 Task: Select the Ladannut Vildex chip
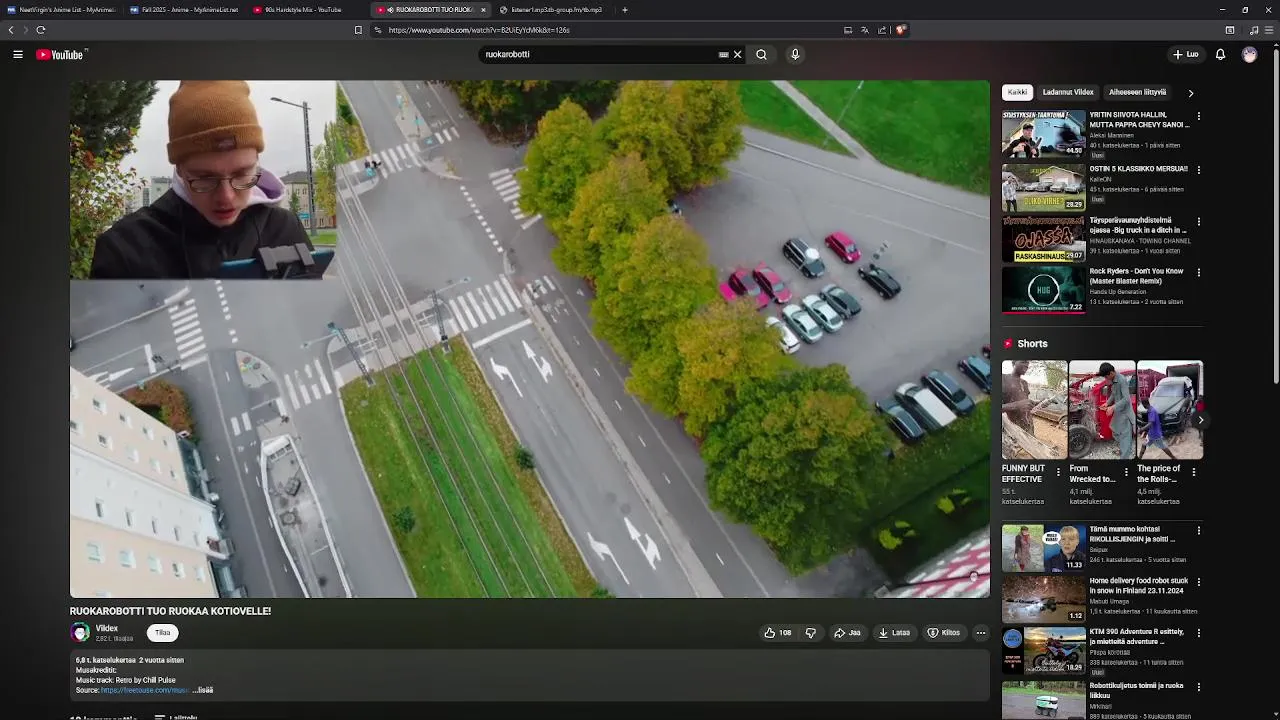click(x=1068, y=92)
